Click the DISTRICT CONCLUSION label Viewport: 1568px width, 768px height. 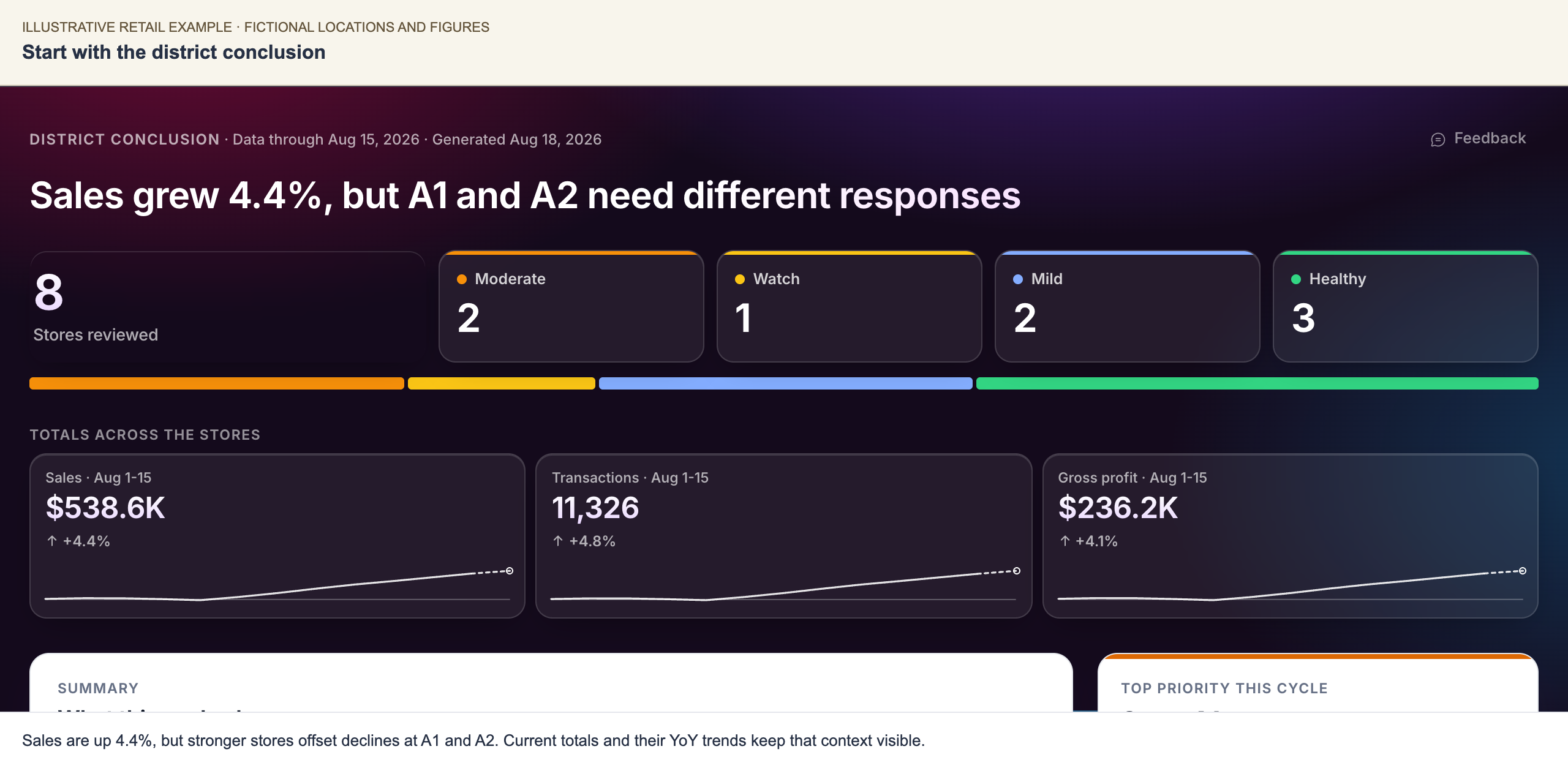tap(124, 140)
